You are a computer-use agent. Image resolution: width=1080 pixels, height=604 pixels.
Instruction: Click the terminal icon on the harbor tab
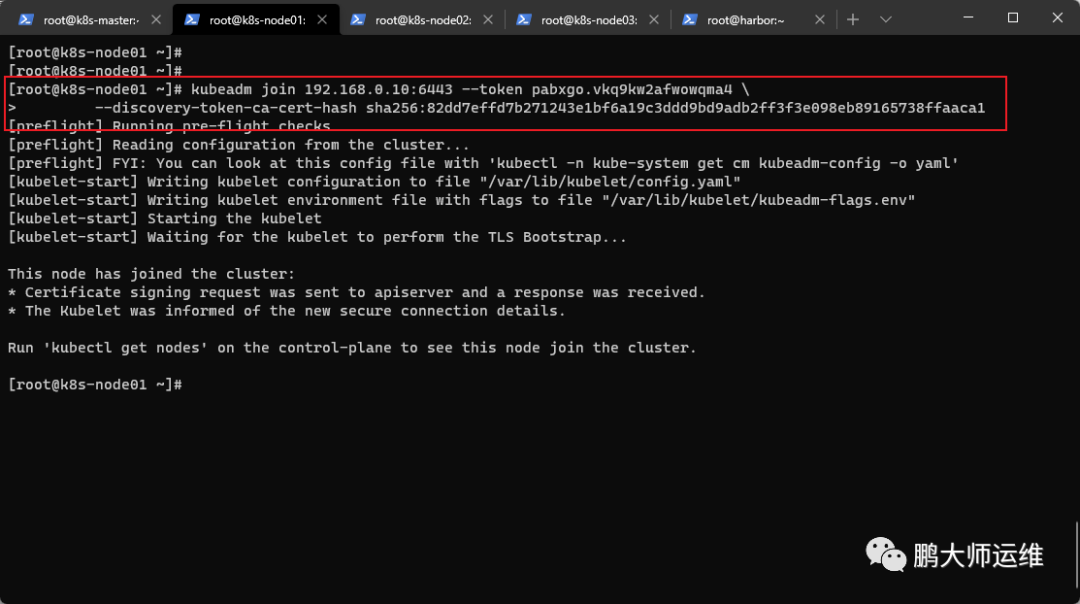coord(689,20)
